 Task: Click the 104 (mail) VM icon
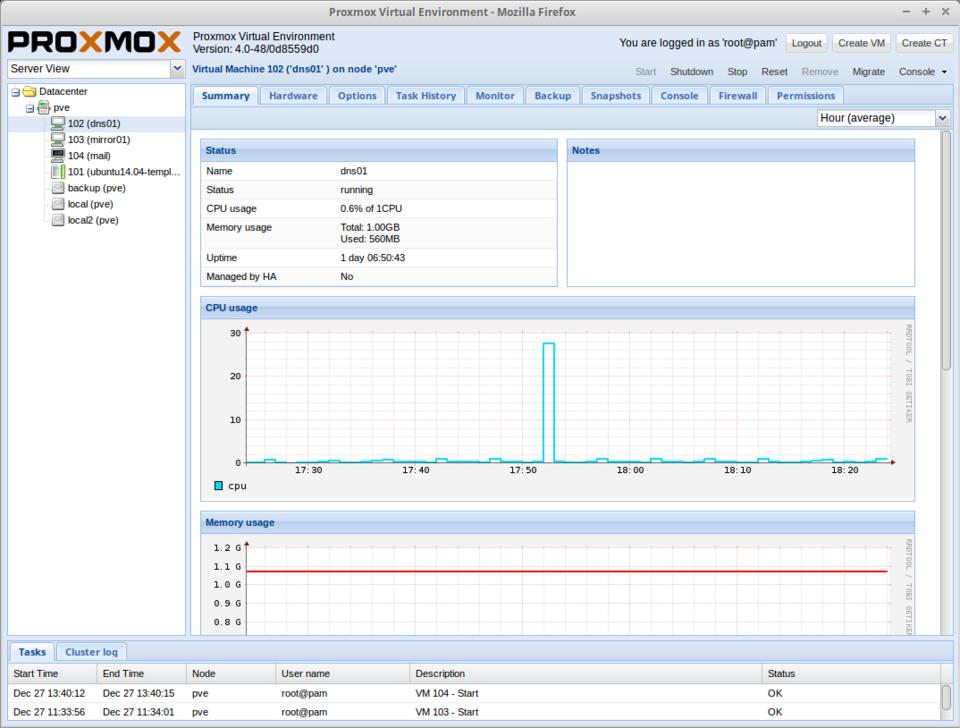click(58, 156)
